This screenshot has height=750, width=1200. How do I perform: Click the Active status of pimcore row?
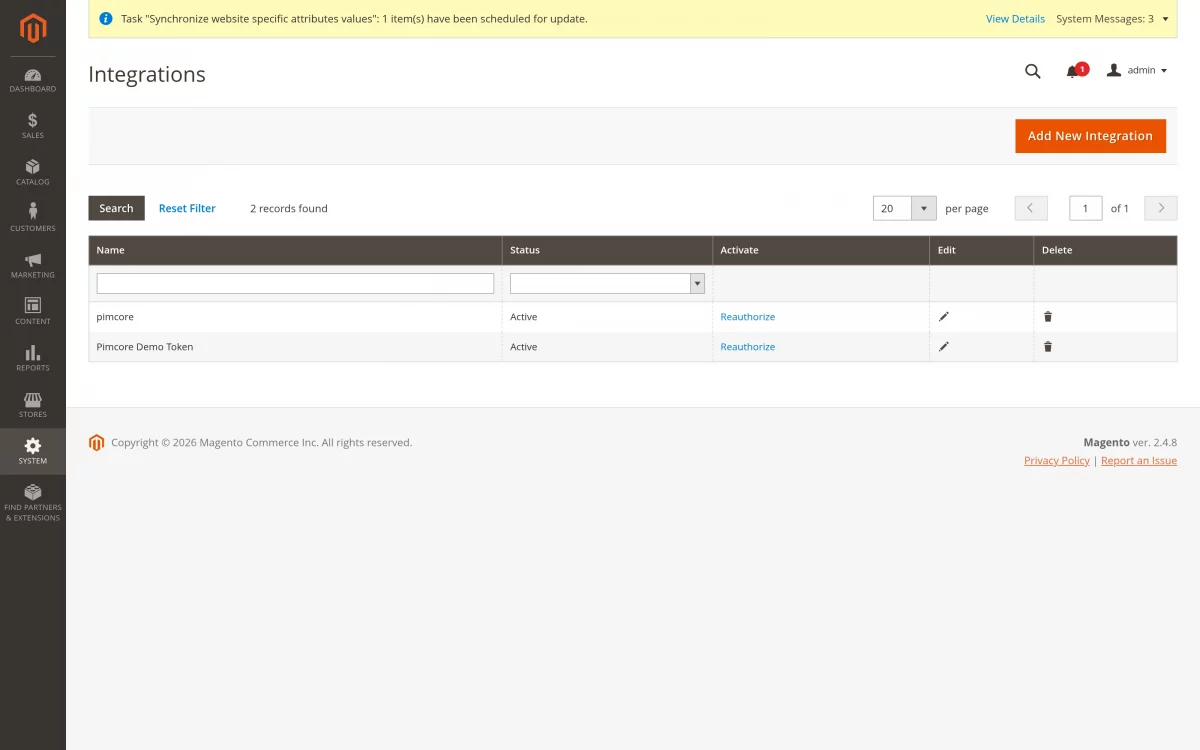(523, 316)
